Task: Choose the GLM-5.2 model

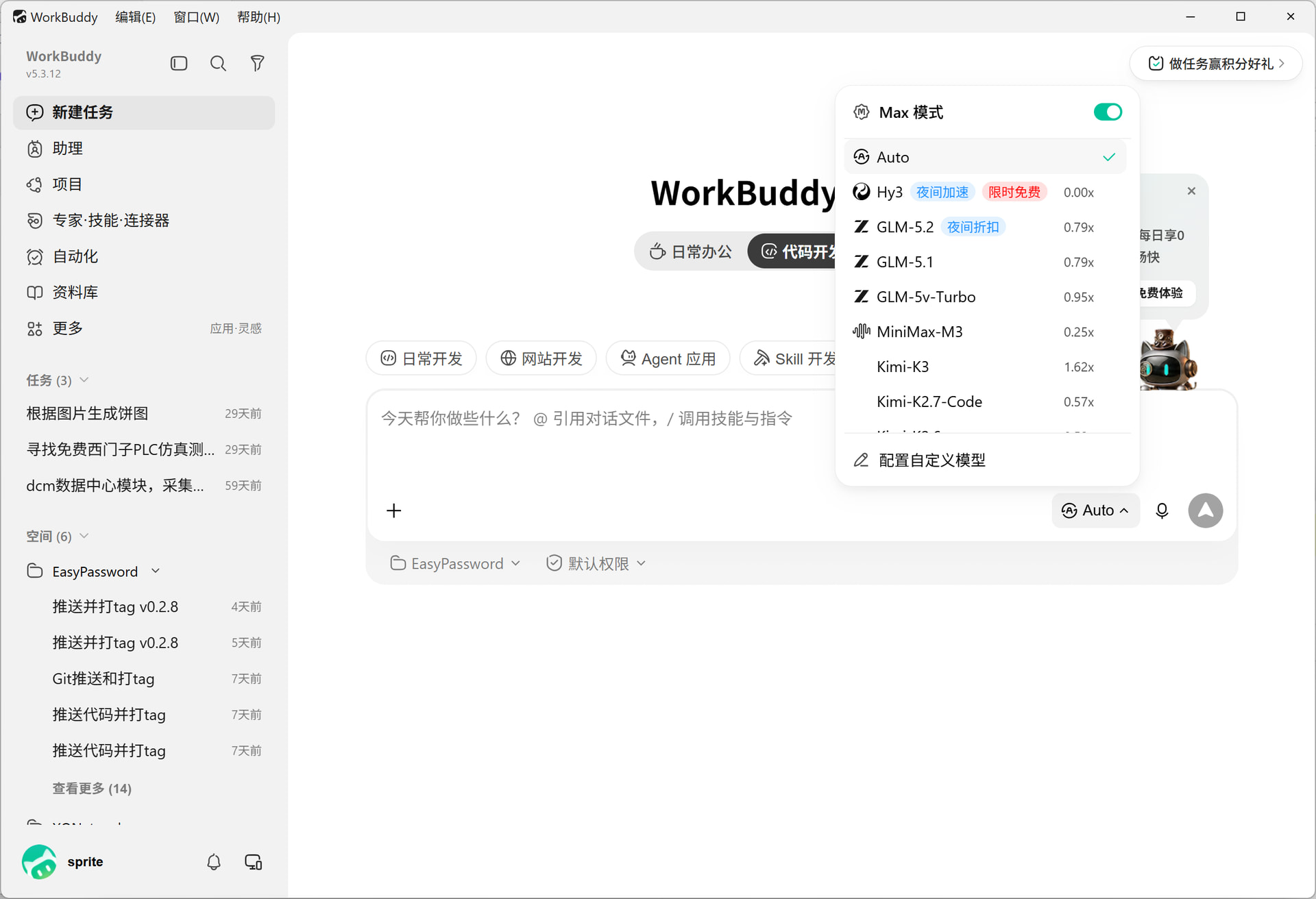Action: point(985,227)
